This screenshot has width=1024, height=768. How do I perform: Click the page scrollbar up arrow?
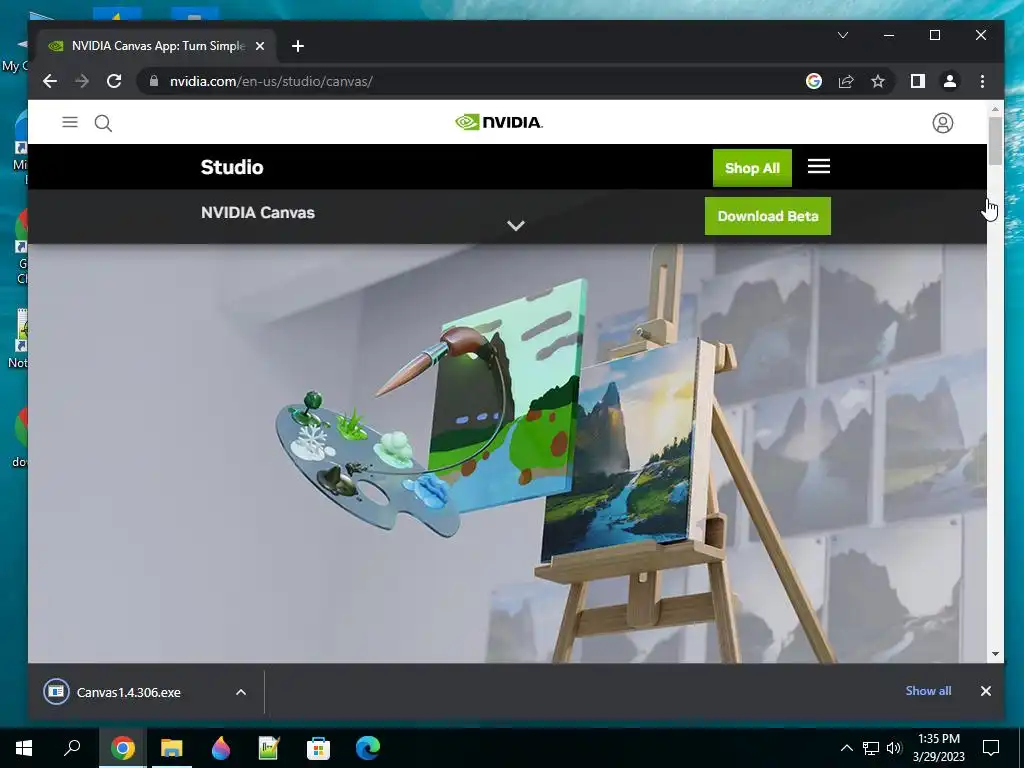(x=995, y=109)
